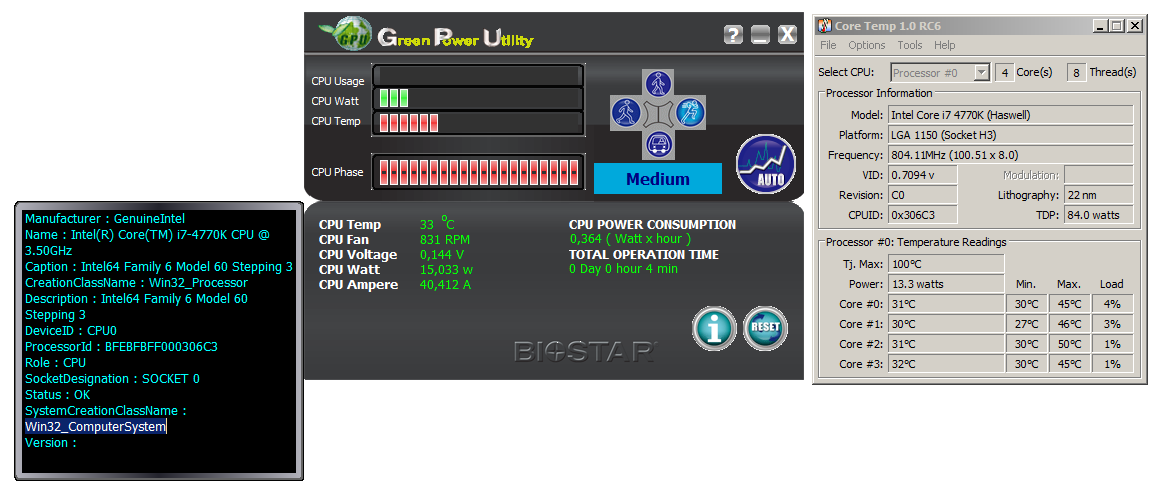Click the Medium mode label
This screenshot has height=504, width=1165.
click(658, 179)
